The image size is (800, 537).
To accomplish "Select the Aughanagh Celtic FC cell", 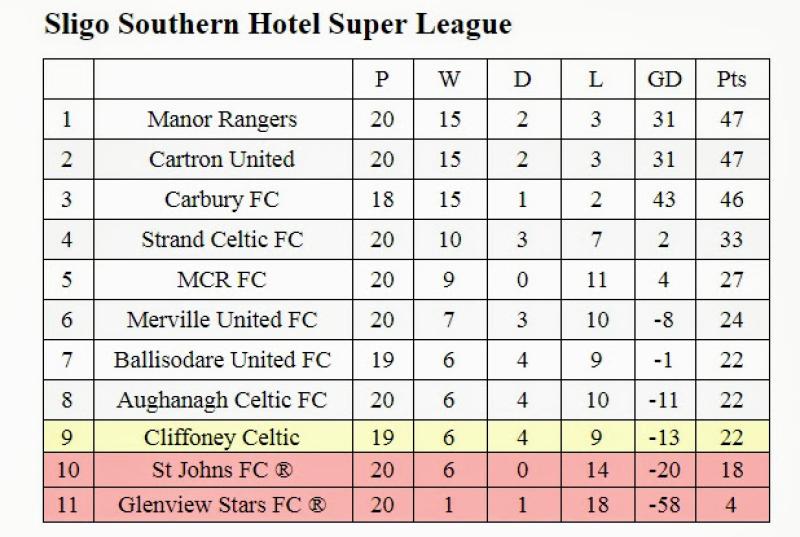I will 222,401.
